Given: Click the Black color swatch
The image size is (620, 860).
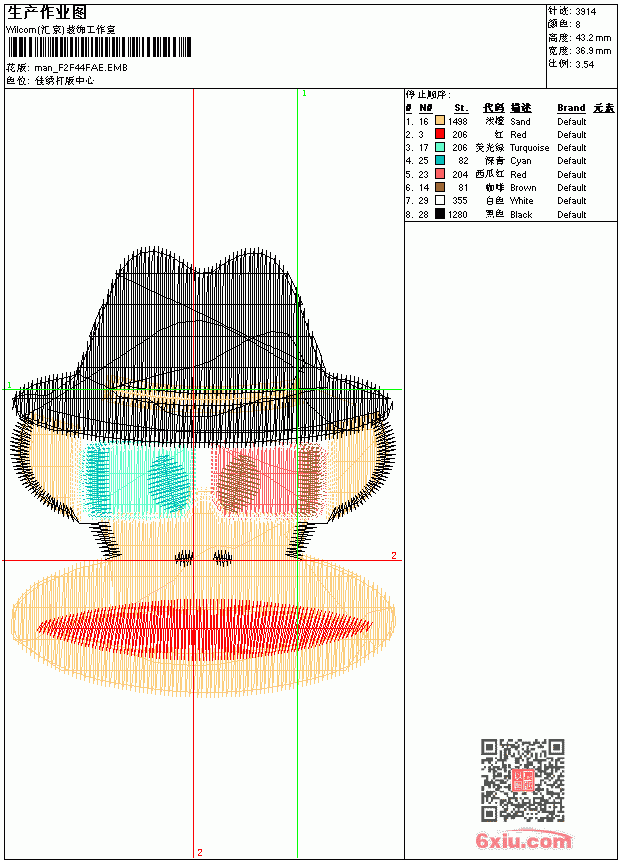Looking at the screenshot, I should click(x=439, y=214).
